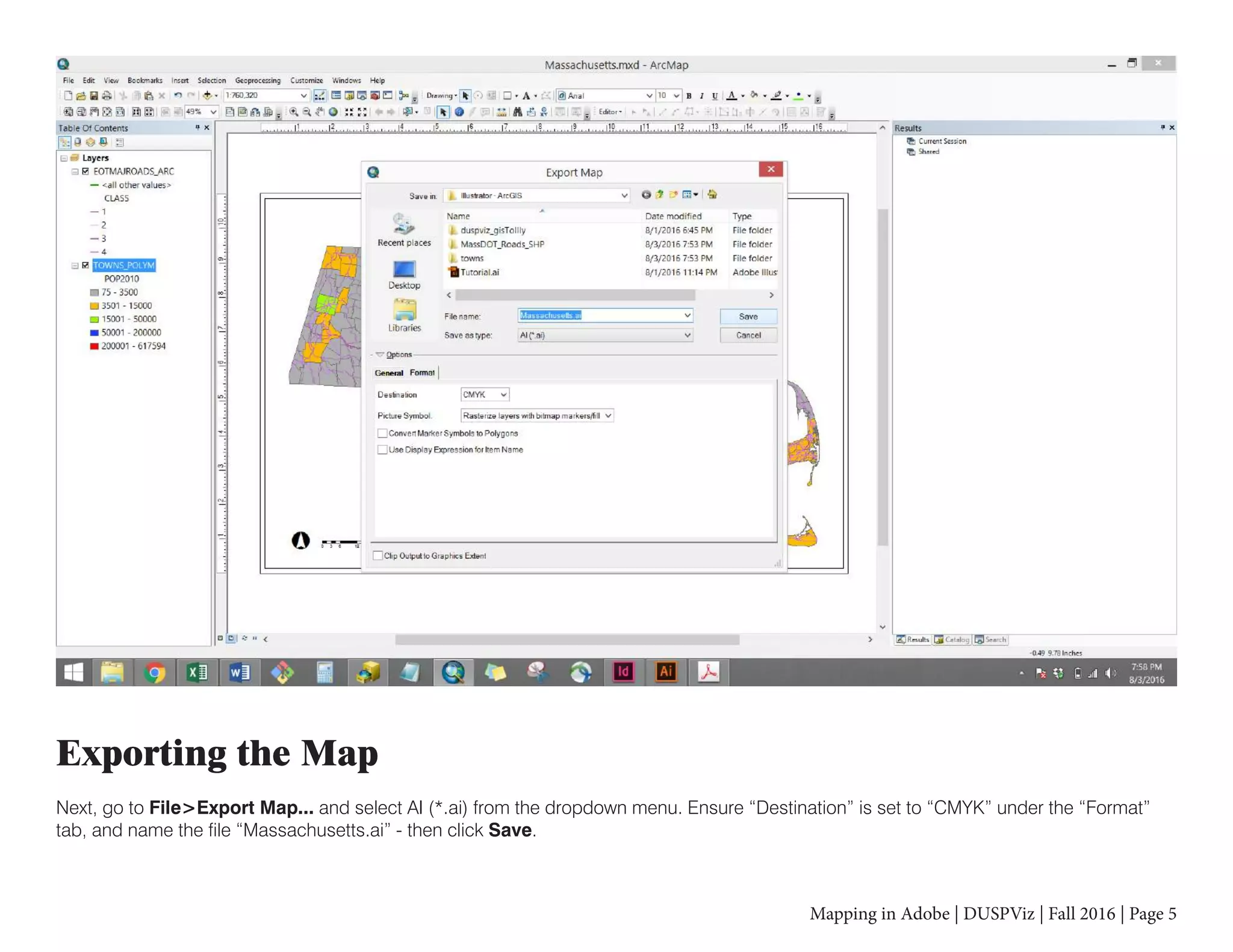Screen dimensions: 1233x952
Task: Select the Tutorial.ai file
Action: click(x=479, y=272)
